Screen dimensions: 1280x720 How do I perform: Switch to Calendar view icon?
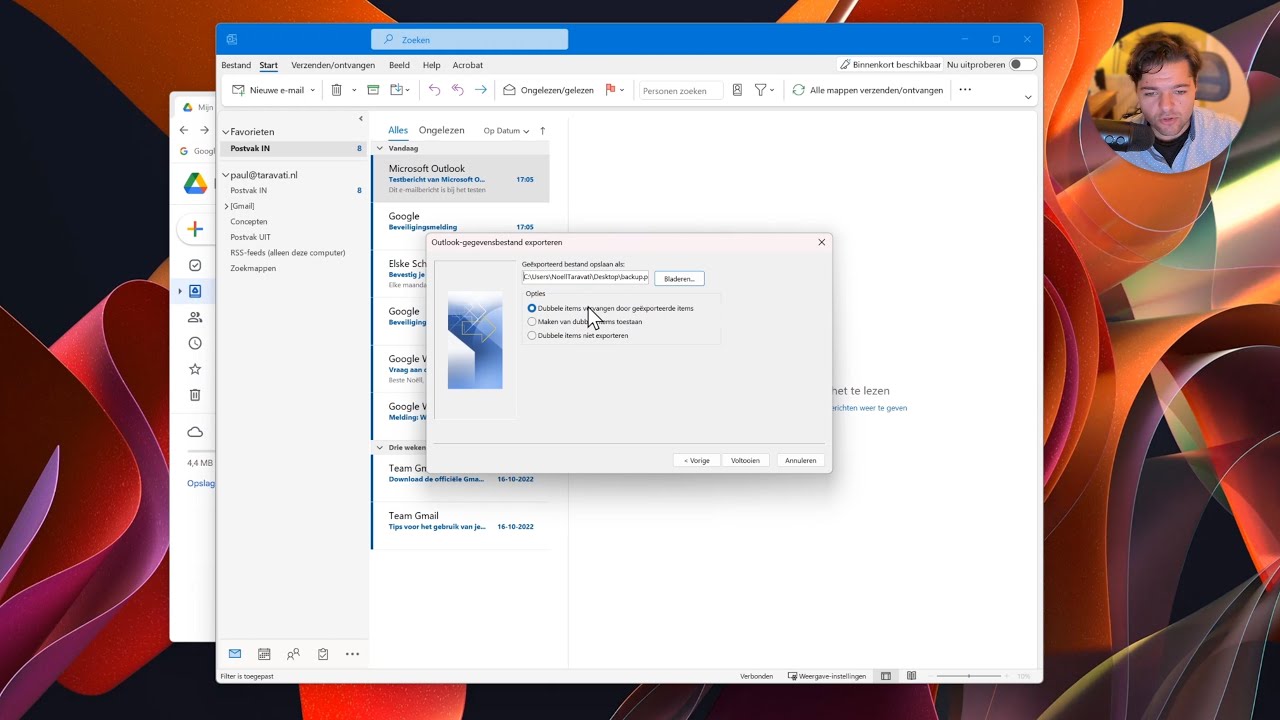tap(264, 654)
